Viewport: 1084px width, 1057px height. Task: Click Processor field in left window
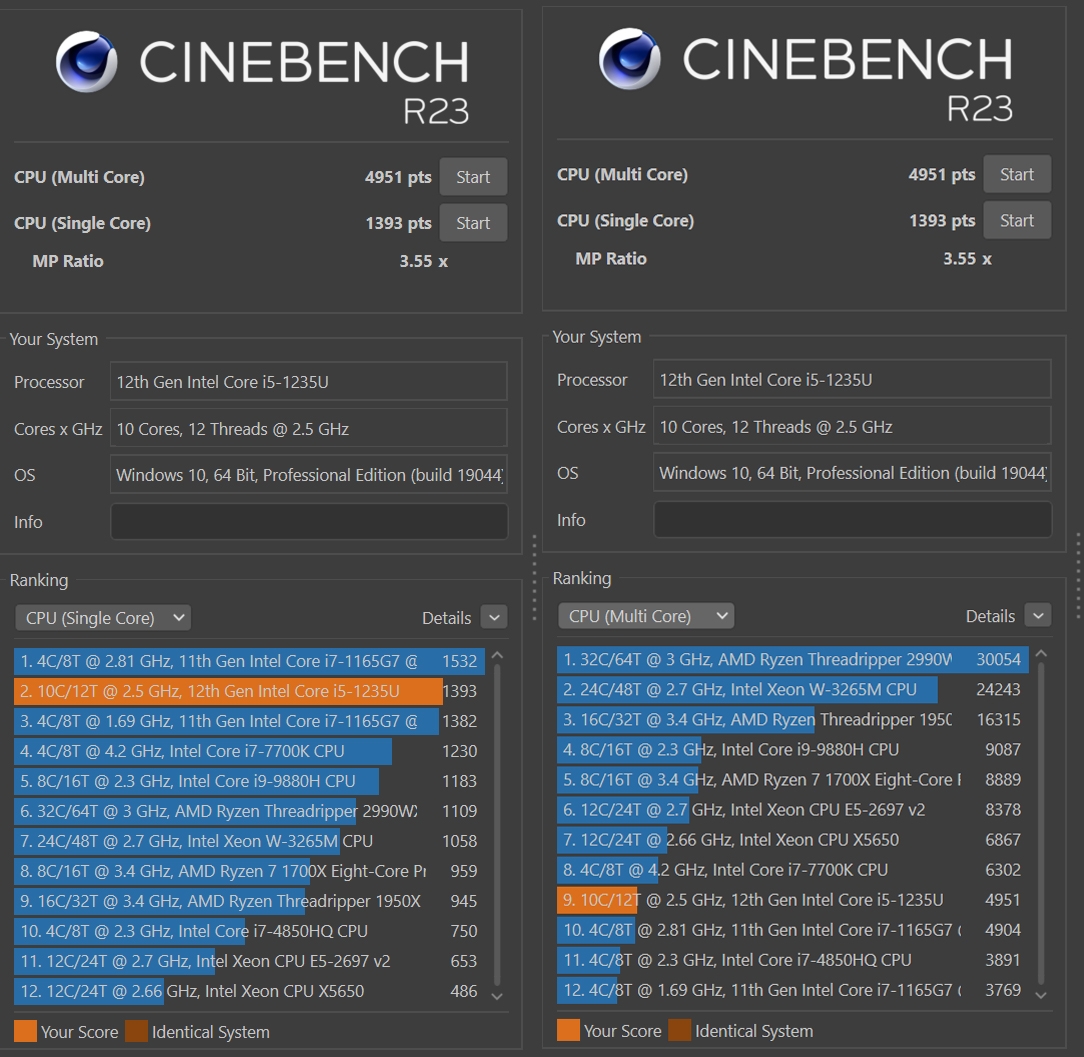[x=309, y=382]
